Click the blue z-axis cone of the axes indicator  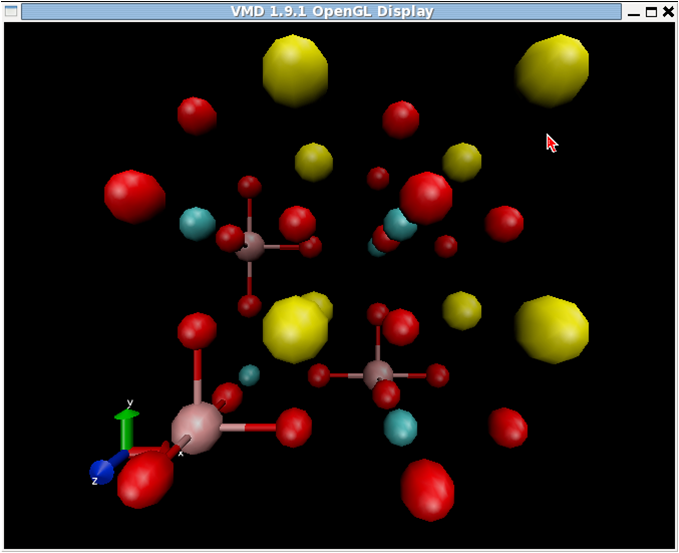pyautogui.click(x=102, y=472)
